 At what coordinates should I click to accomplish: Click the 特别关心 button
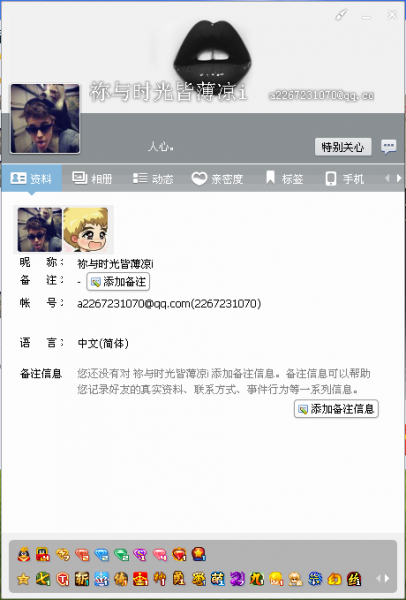click(x=343, y=147)
